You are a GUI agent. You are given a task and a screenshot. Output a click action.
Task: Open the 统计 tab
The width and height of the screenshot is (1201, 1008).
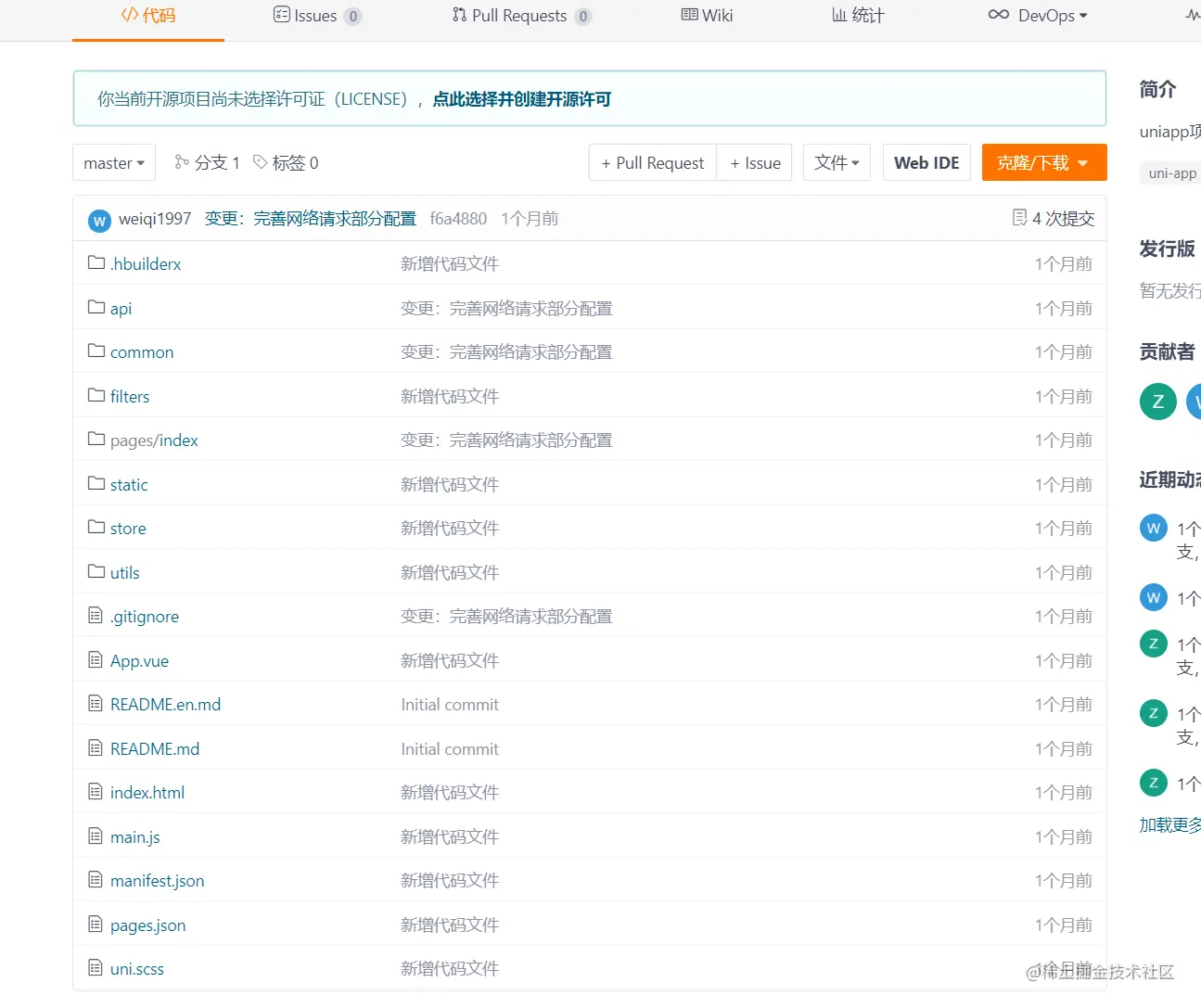point(858,16)
